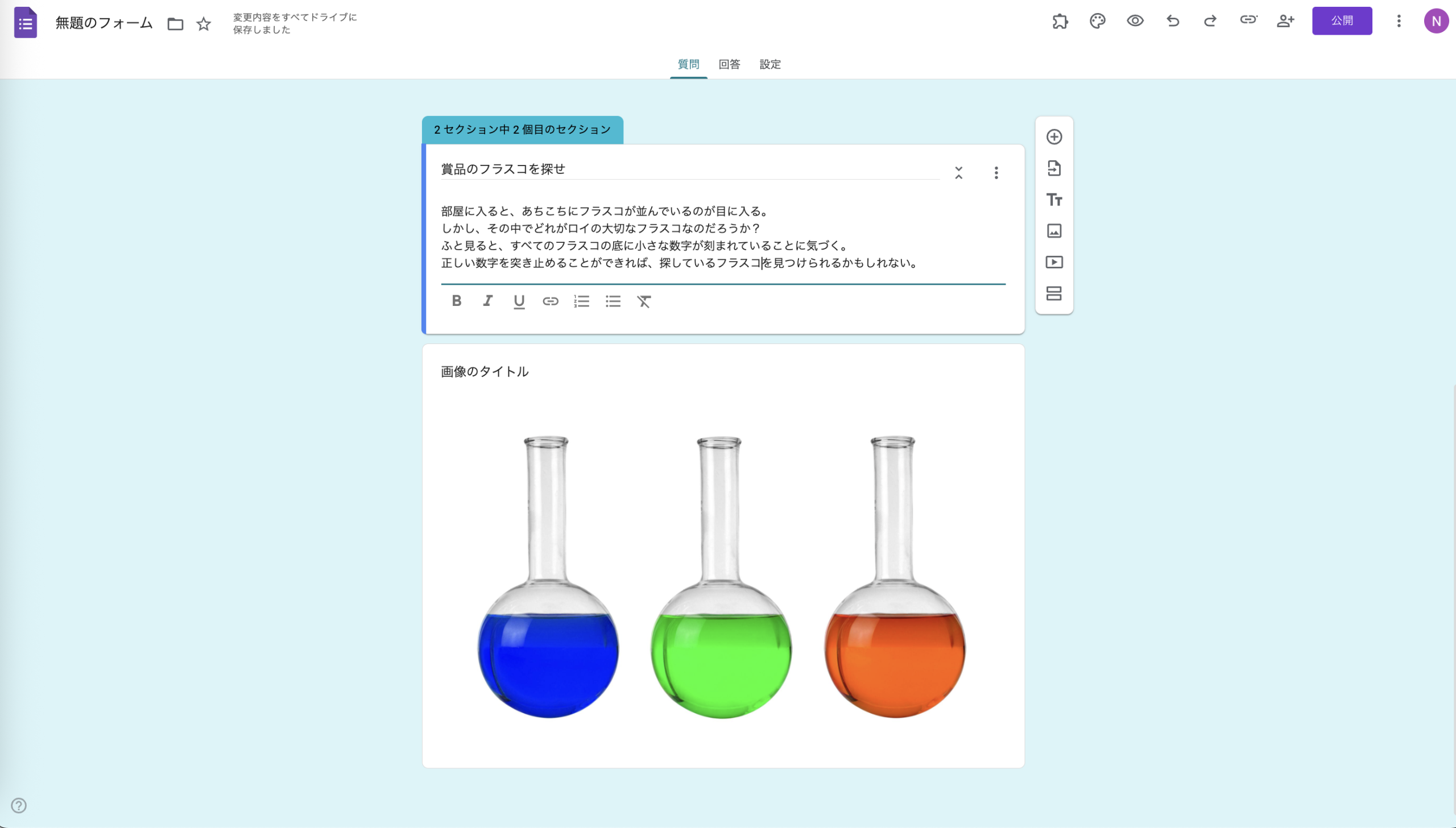Image resolution: width=1456 pixels, height=828 pixels.
Task: Star the form next to its title
Action: (x=203, y=24)
